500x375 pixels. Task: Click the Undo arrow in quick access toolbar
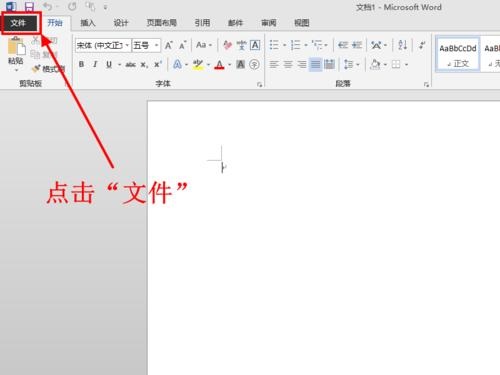click(48, 6)
